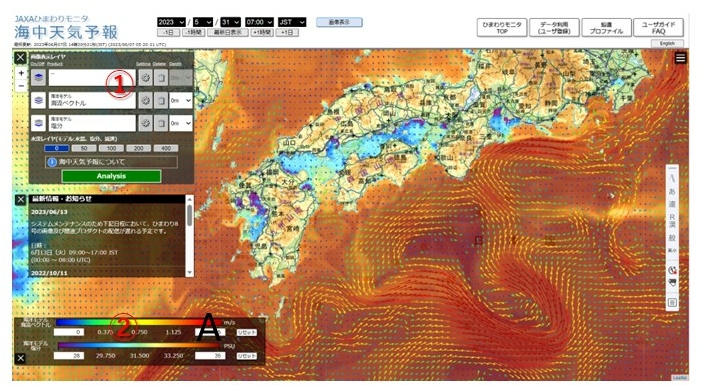705x386 pixels.
Task: Toggle the 海流ベクトル layer on/off
Action: point(39,101)
